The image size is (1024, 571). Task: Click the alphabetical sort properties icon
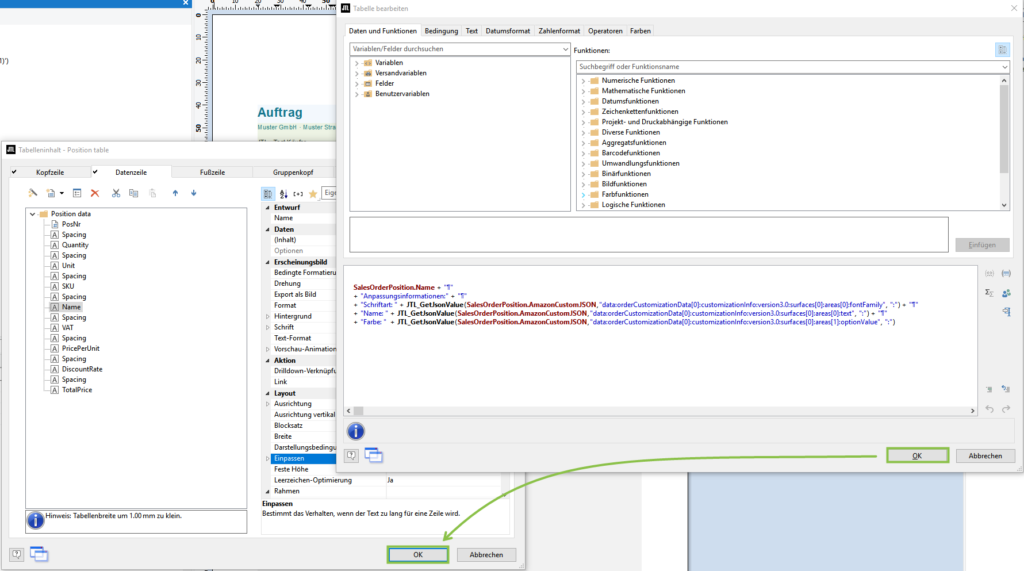[283, 194]
